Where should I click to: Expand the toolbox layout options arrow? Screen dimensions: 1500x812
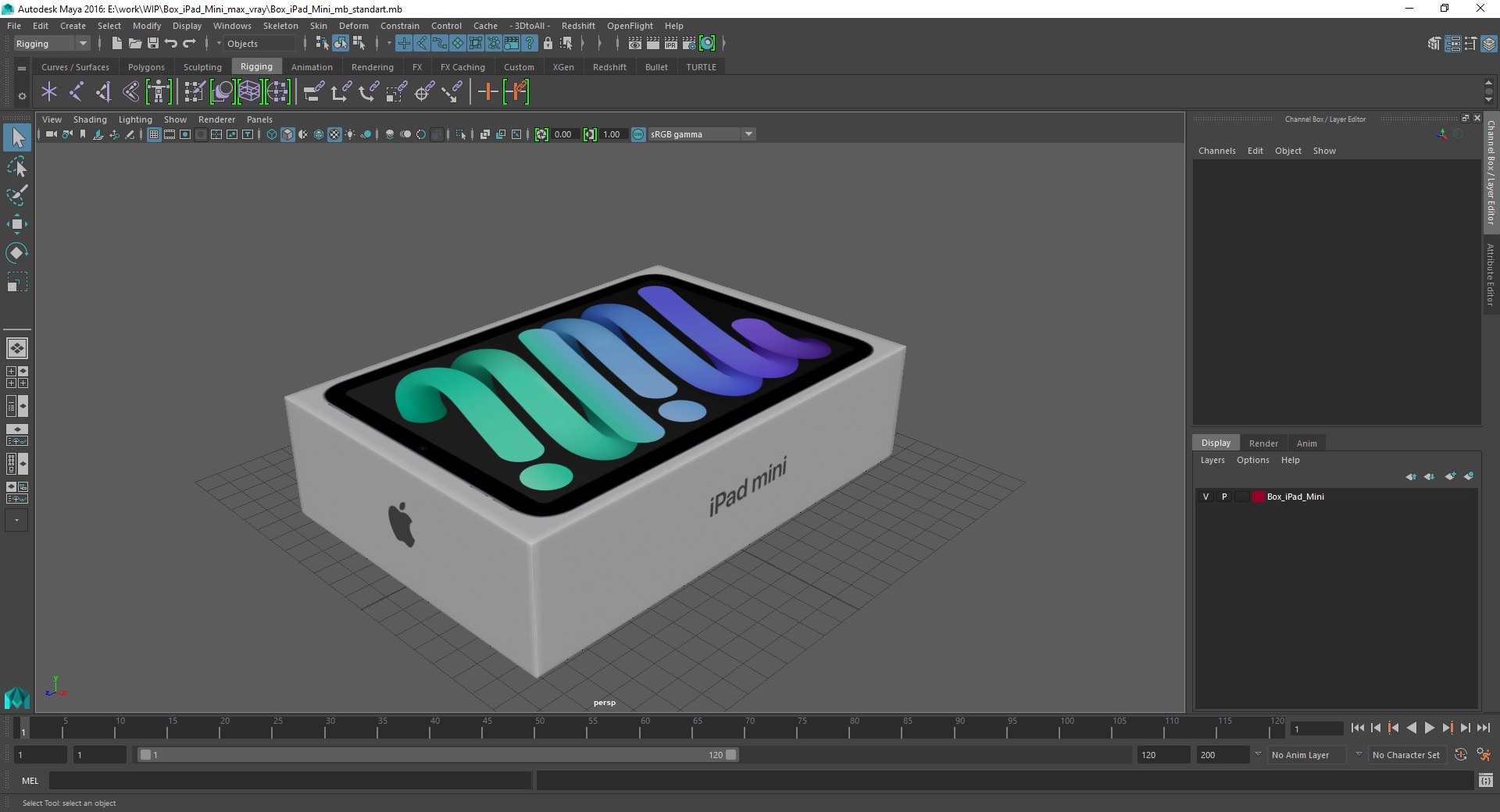tap(16, 520)
